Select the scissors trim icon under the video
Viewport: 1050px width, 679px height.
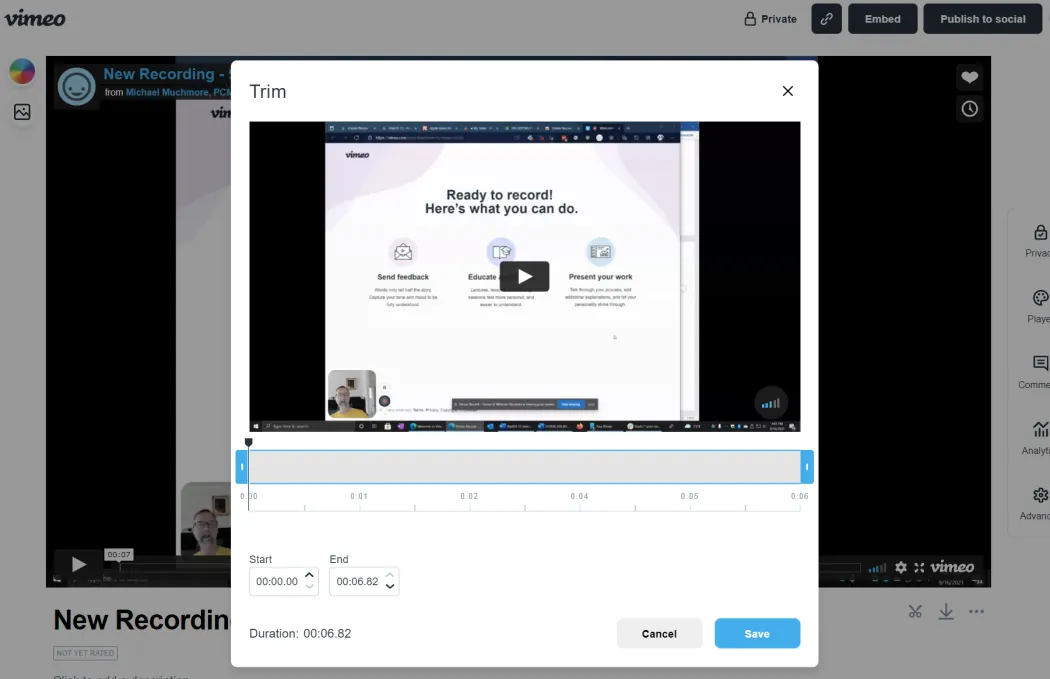[x=915, y=611]
